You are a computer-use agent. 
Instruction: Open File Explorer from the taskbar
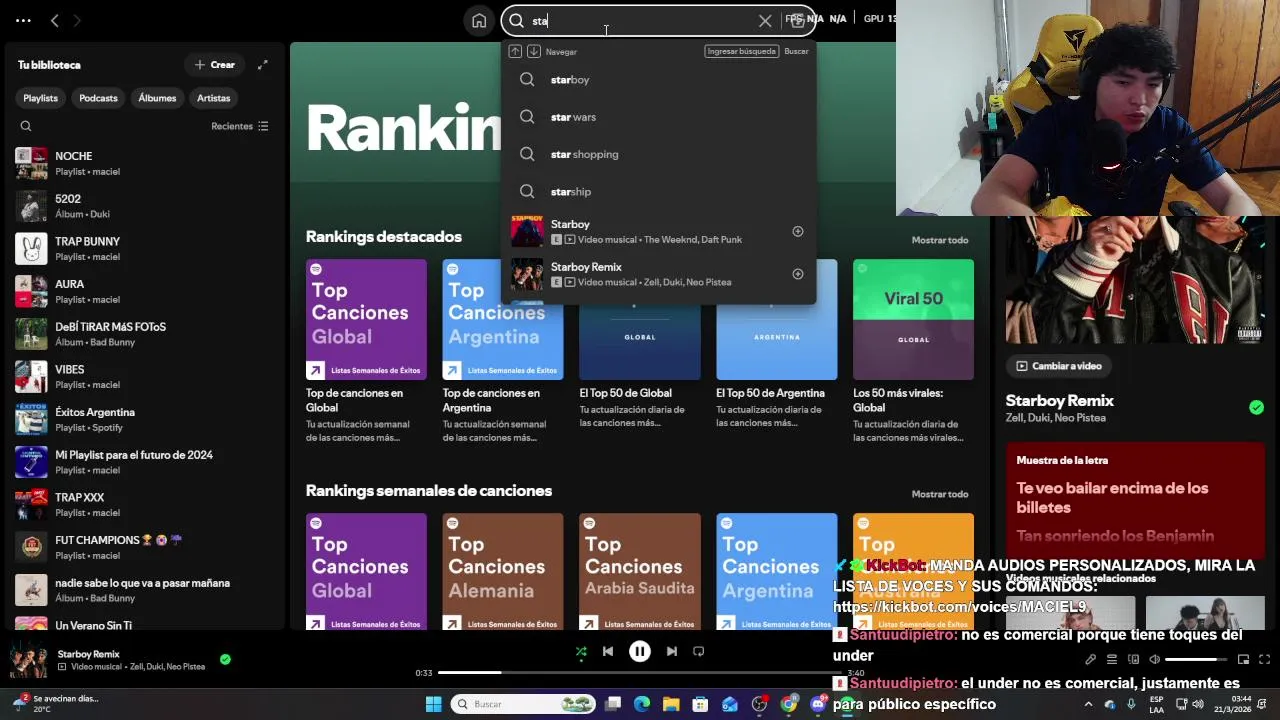671,704
